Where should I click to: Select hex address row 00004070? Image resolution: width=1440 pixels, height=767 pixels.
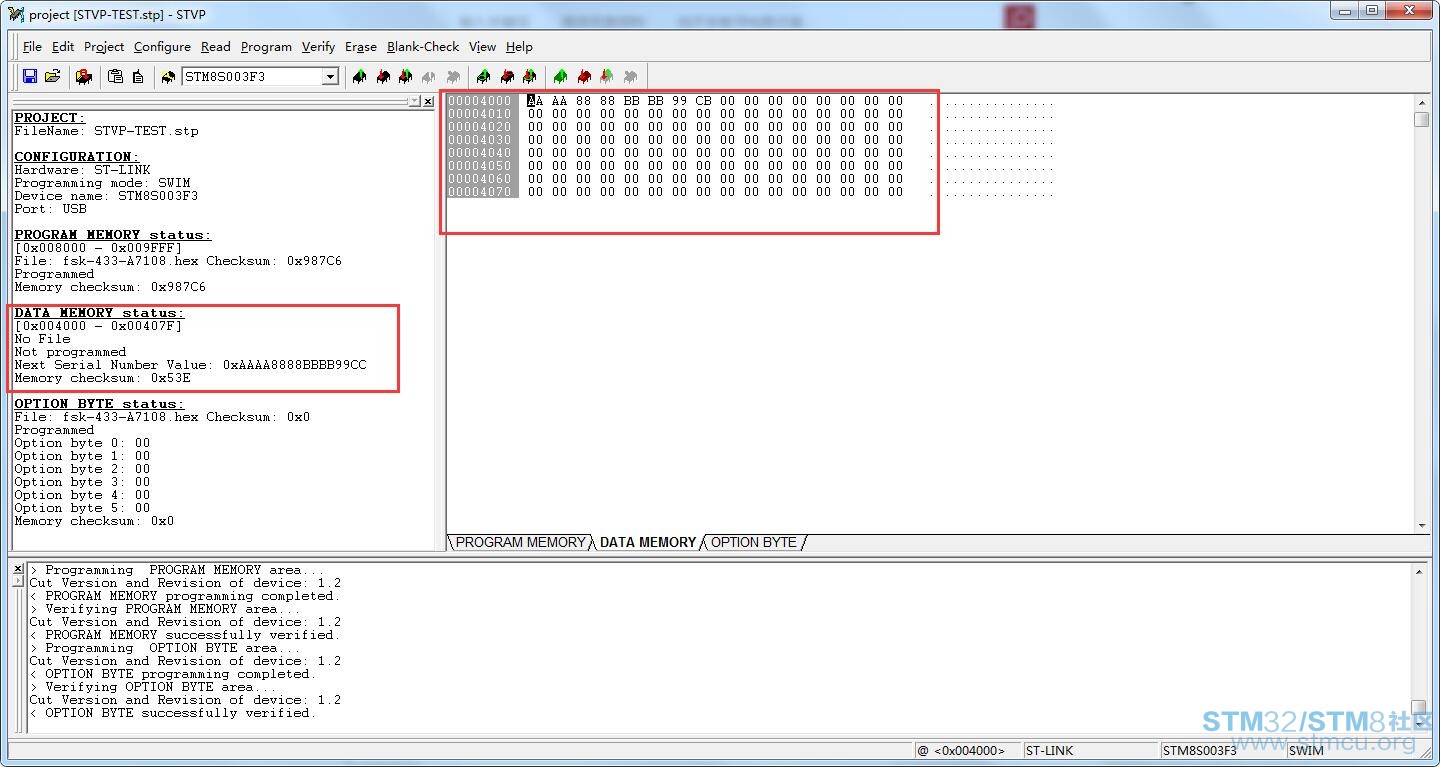(x=482, y=192)
